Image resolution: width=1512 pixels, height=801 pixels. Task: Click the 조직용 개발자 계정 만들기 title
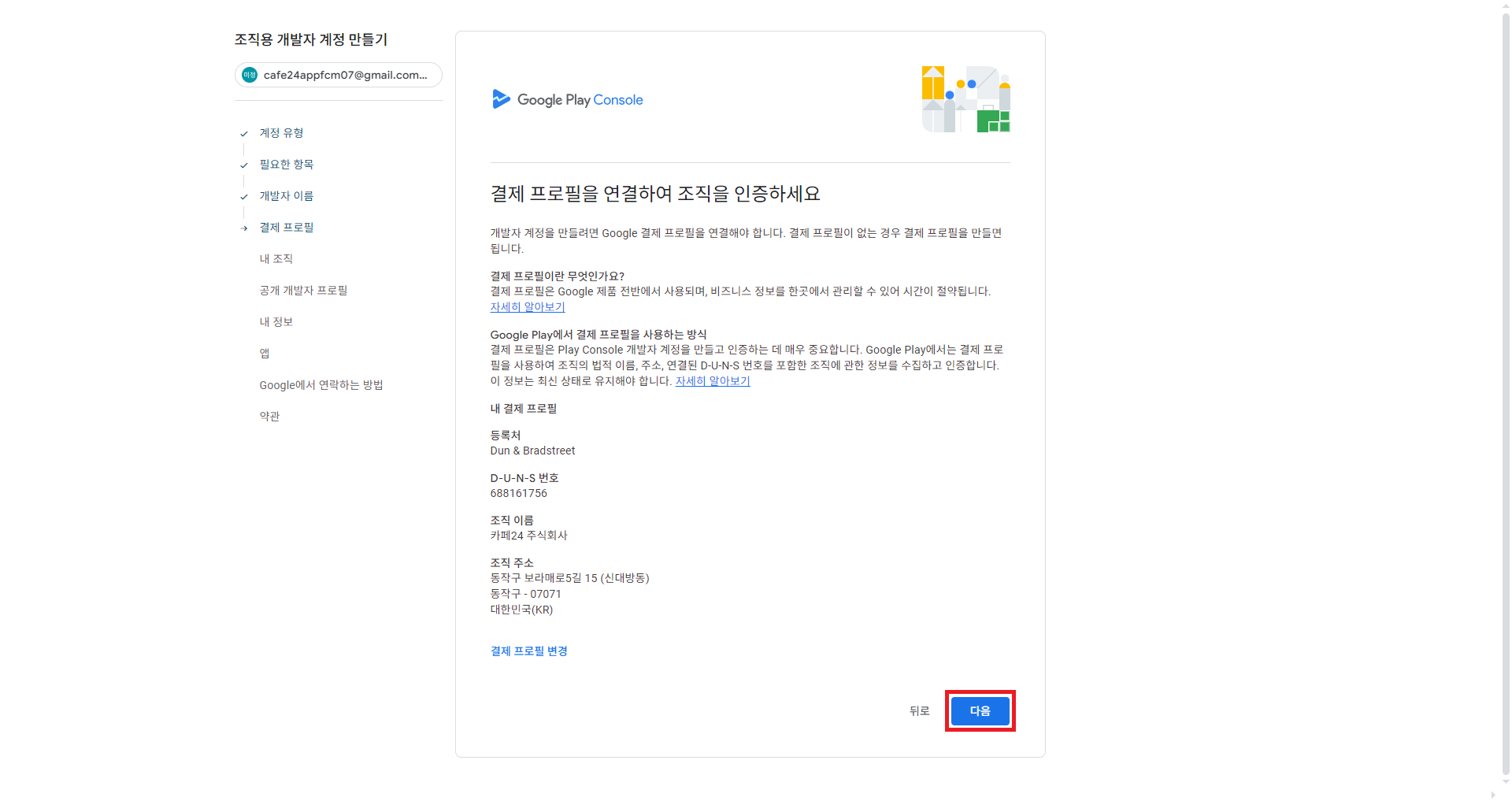310,39
